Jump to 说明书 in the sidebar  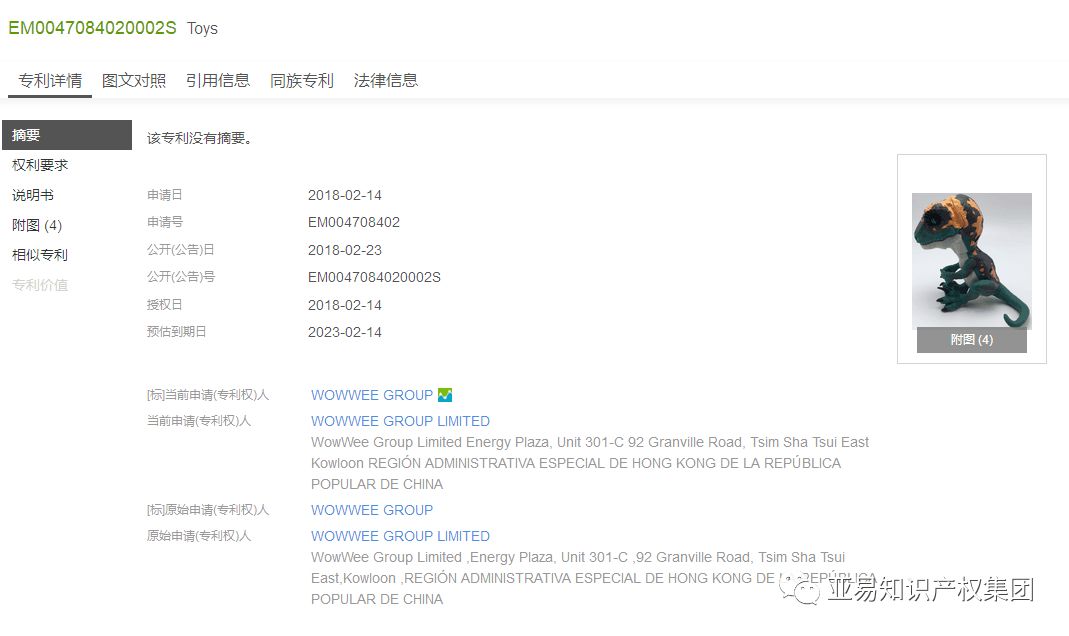click(x=33, y=195)
